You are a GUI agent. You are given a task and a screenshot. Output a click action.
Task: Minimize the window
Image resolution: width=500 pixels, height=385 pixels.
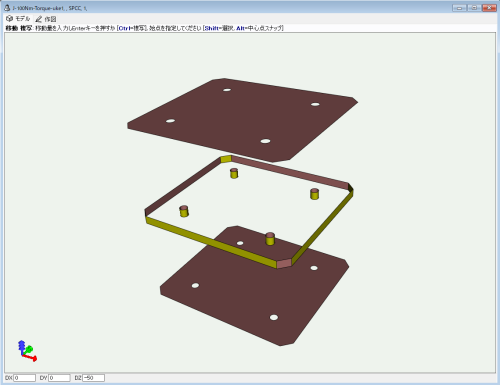459,8
